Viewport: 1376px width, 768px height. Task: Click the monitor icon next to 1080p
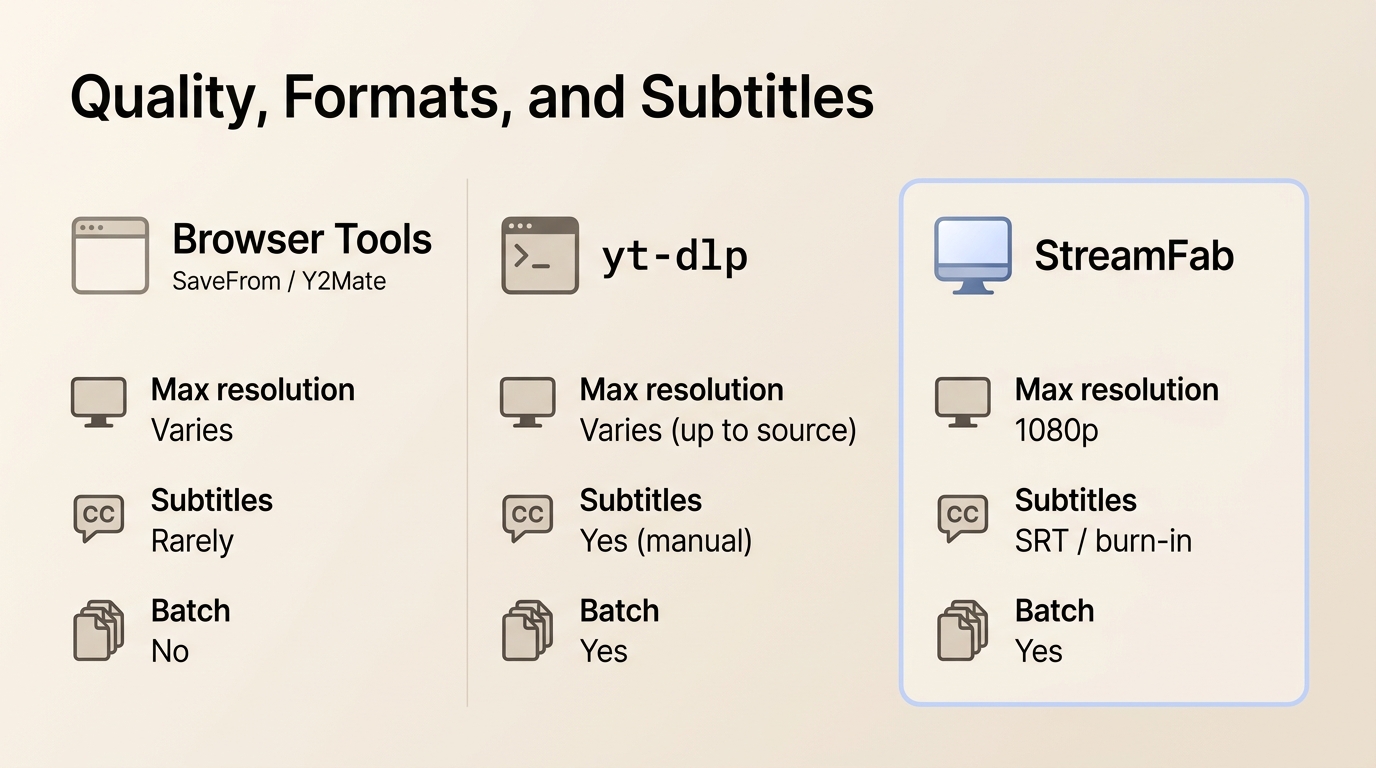[963, 403]
